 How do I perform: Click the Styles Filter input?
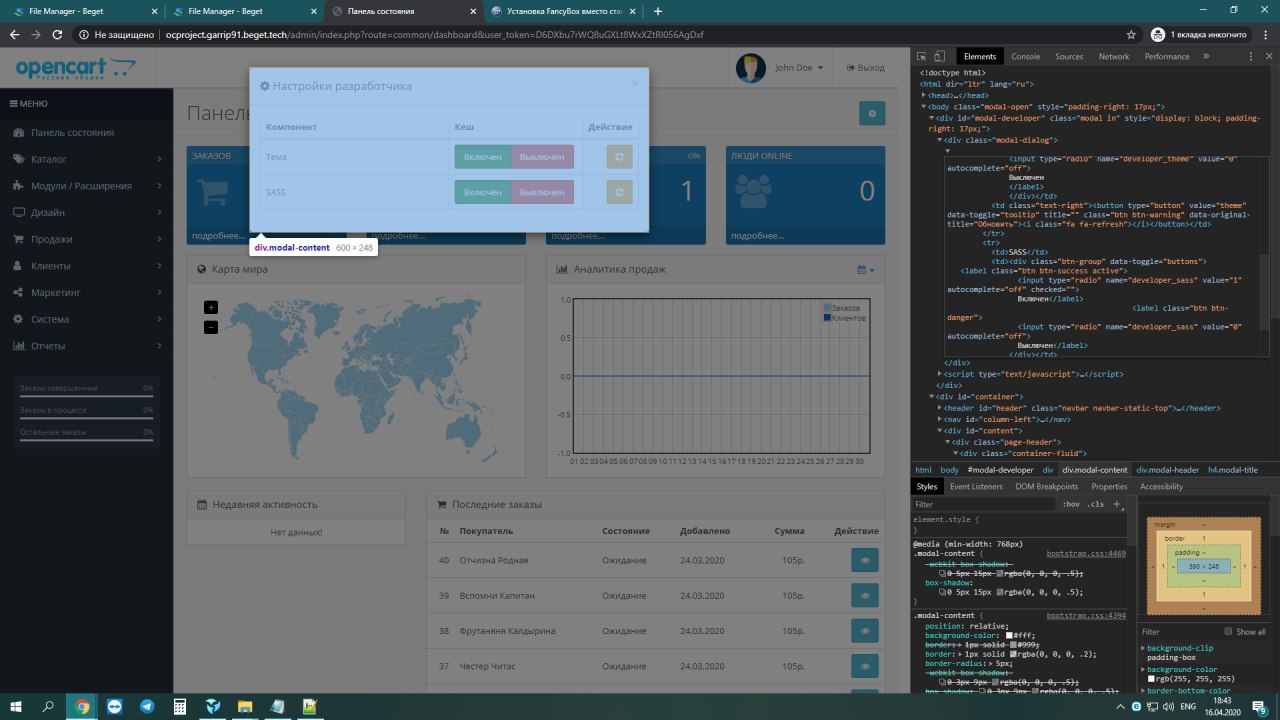tap(985, 504)
